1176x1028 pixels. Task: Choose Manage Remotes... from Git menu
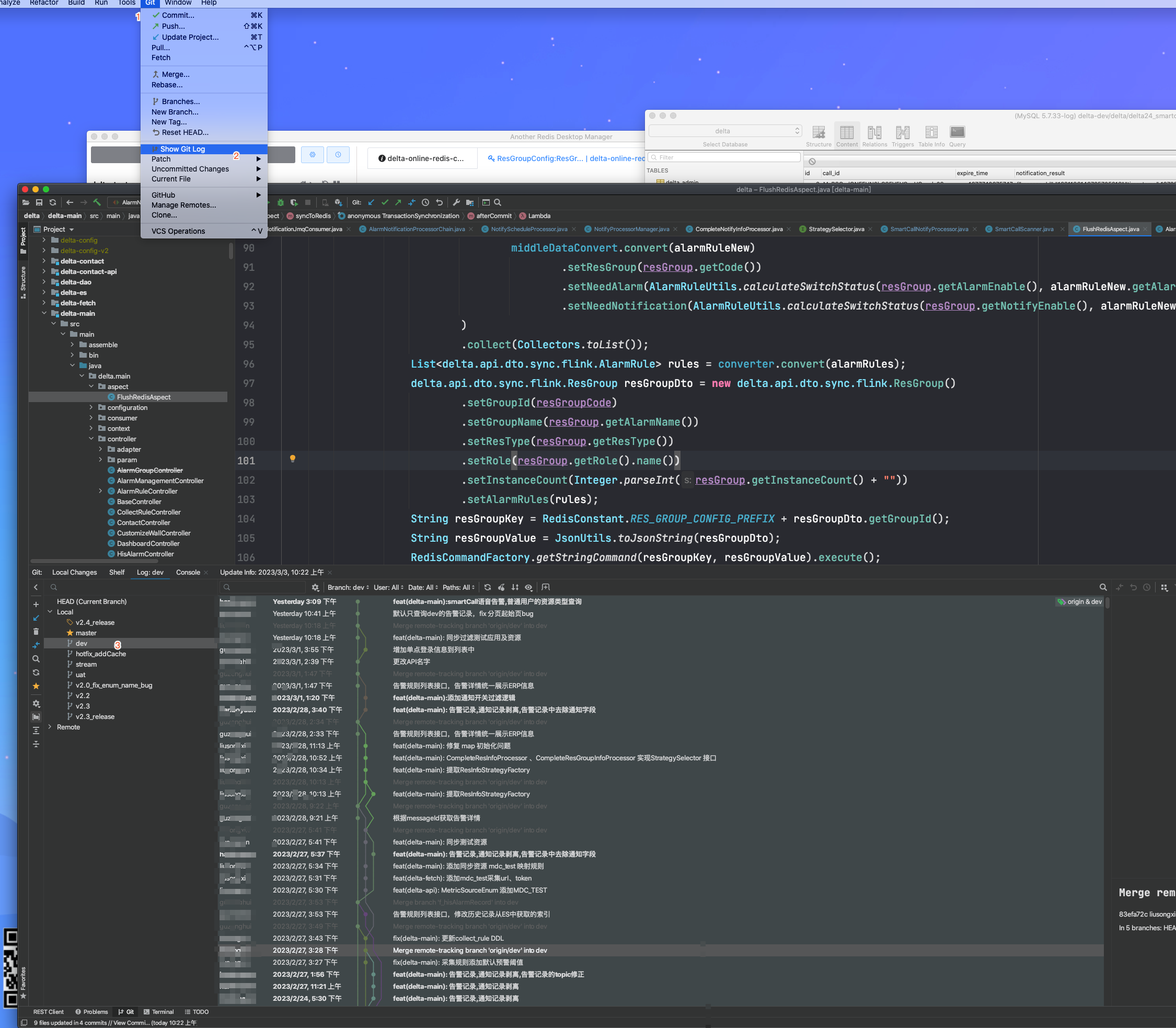[x=204, y=205]
